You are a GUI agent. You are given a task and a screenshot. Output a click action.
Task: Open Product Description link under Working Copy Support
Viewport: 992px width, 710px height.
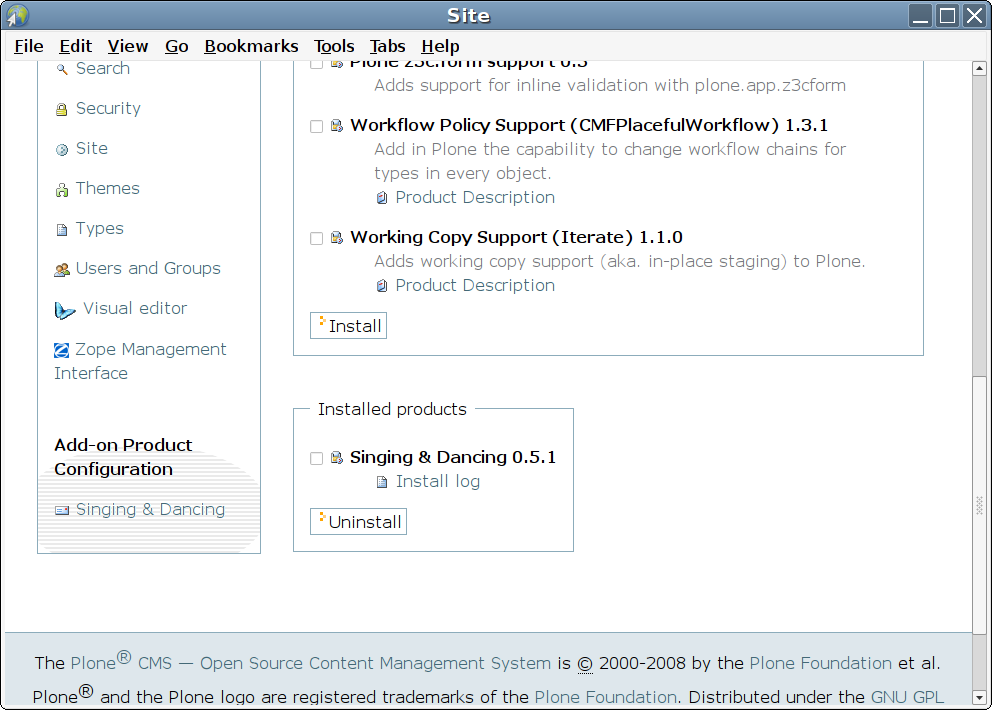475,286
